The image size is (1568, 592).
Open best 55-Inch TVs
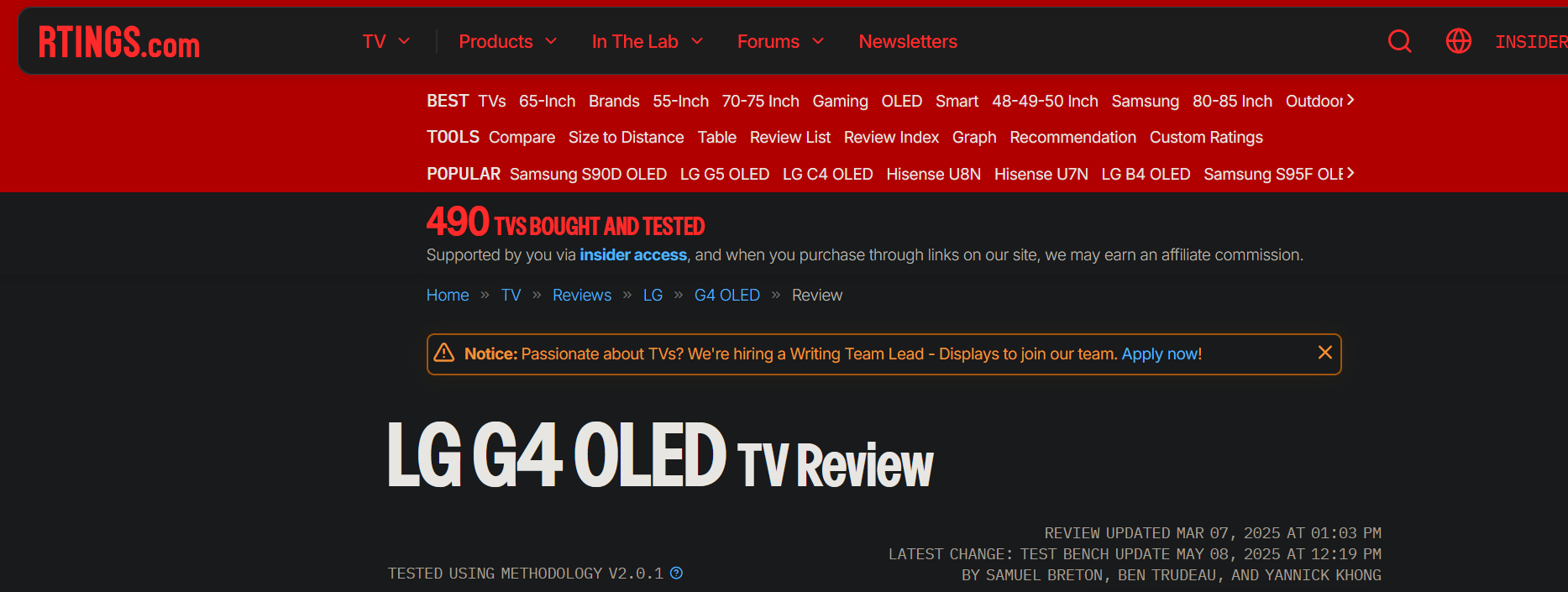click(x=681, y=101)
